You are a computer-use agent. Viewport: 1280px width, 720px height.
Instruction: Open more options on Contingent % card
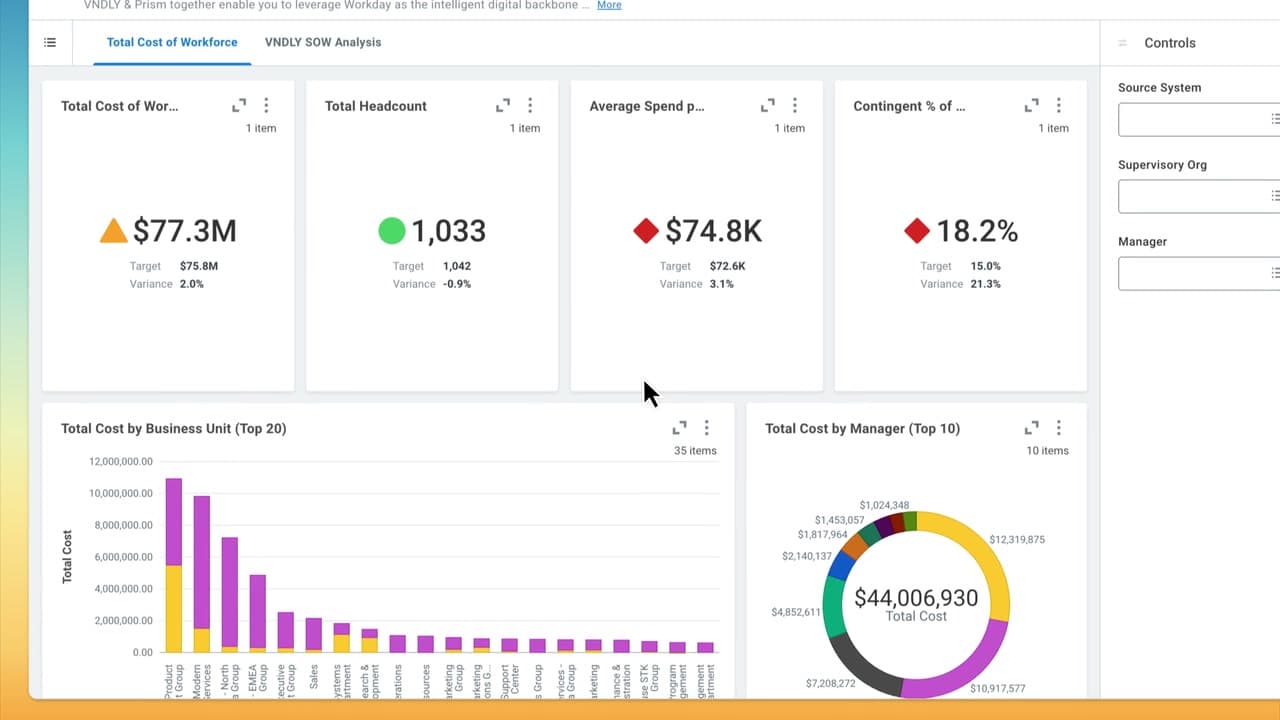pyautogui.click(x=1059, y=105)
